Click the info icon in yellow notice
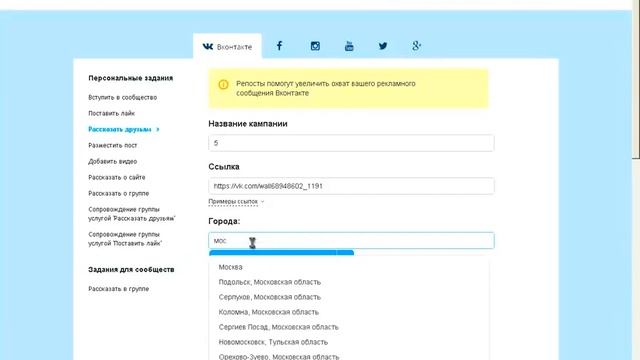 coord(223,84)
